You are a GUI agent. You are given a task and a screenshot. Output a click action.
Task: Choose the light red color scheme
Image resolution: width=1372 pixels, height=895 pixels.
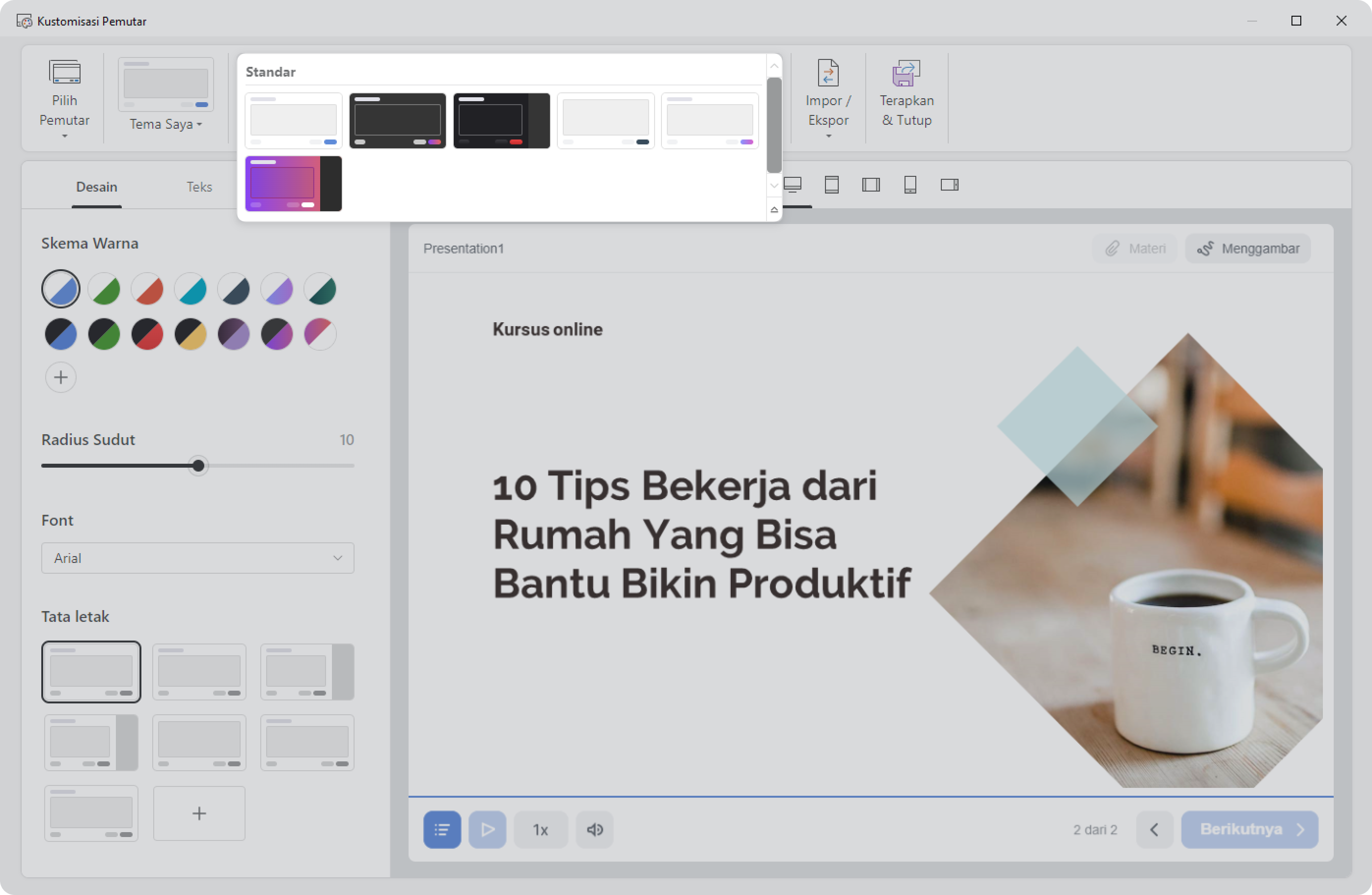(x=147, y=288)
